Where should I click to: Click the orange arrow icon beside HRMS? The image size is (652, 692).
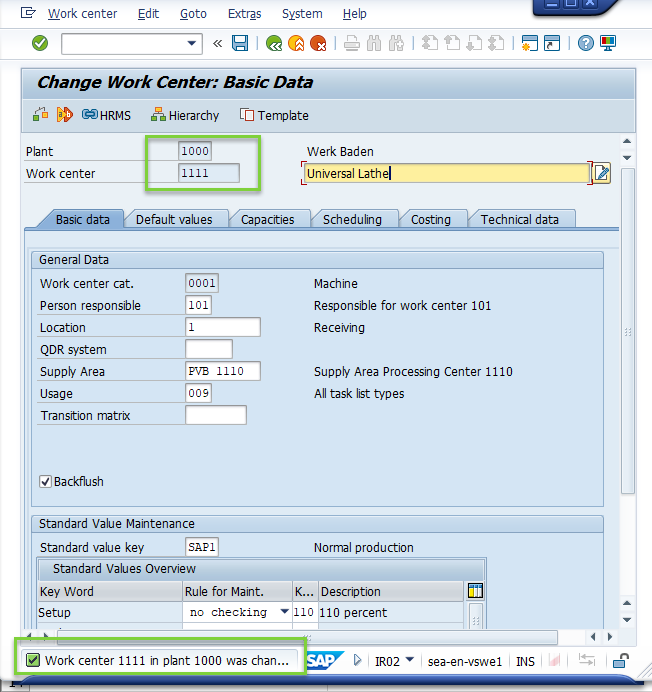click(x=64, y=115)
